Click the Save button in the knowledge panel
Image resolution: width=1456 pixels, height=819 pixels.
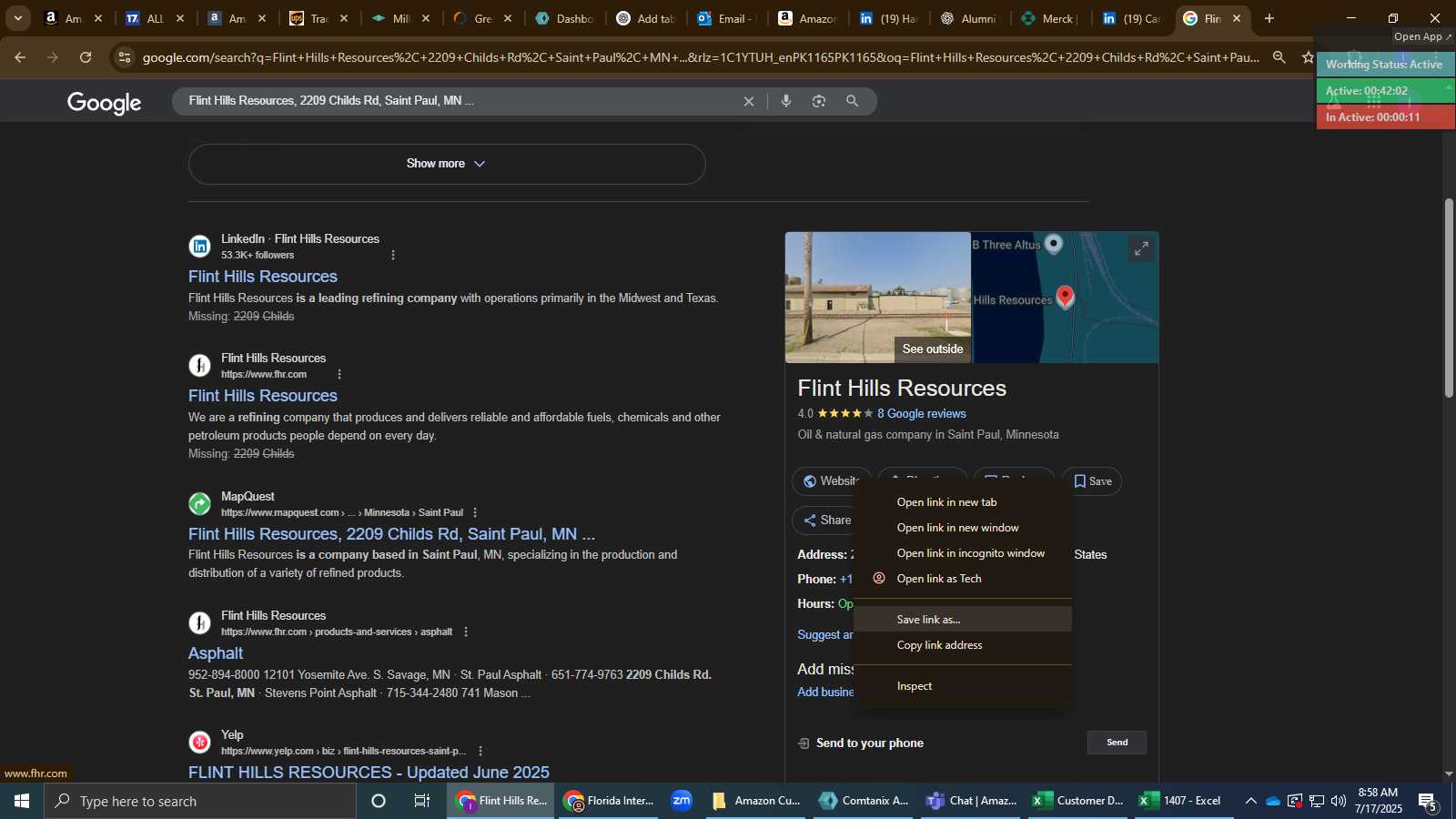coord(1092,481)
